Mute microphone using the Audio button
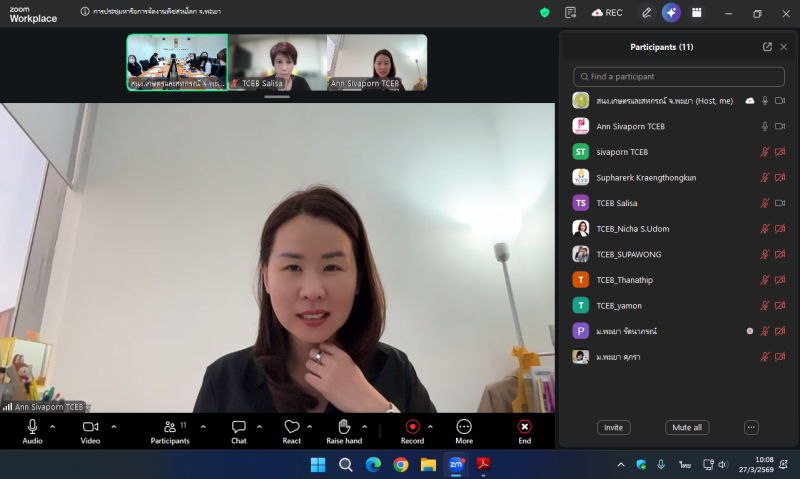 32,431
